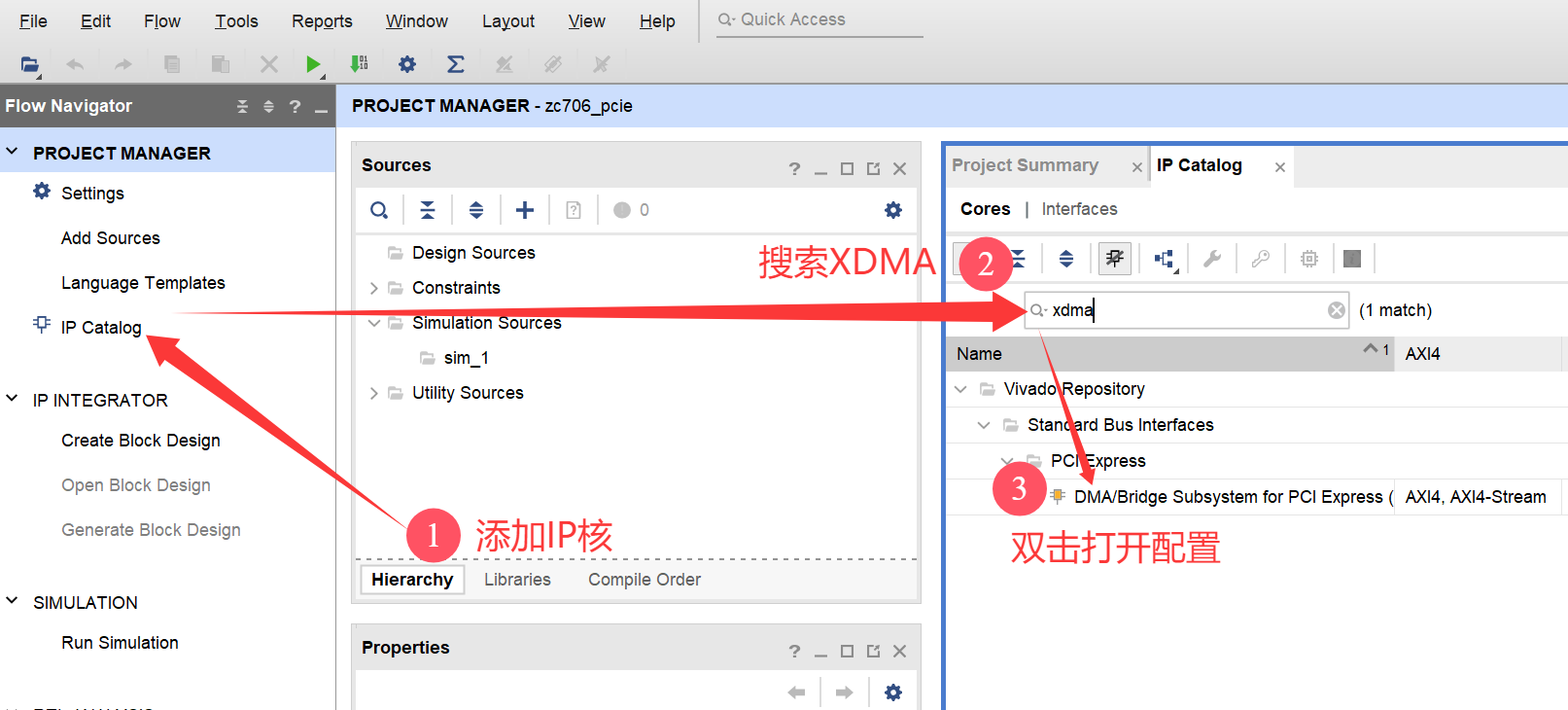Toggle Hide Incompatible IP filter in IP Catalog
Screen dimensions: 1568x710
(1115, 259)
